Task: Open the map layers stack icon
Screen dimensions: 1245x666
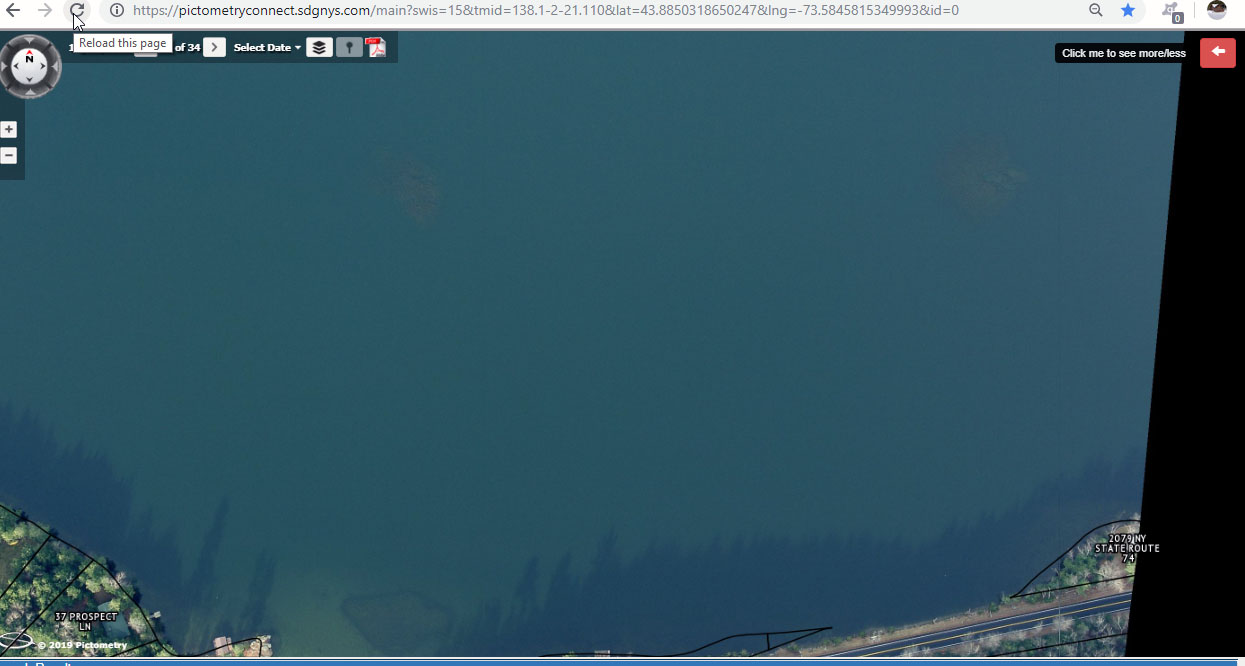Action: [x=319, y=47]
